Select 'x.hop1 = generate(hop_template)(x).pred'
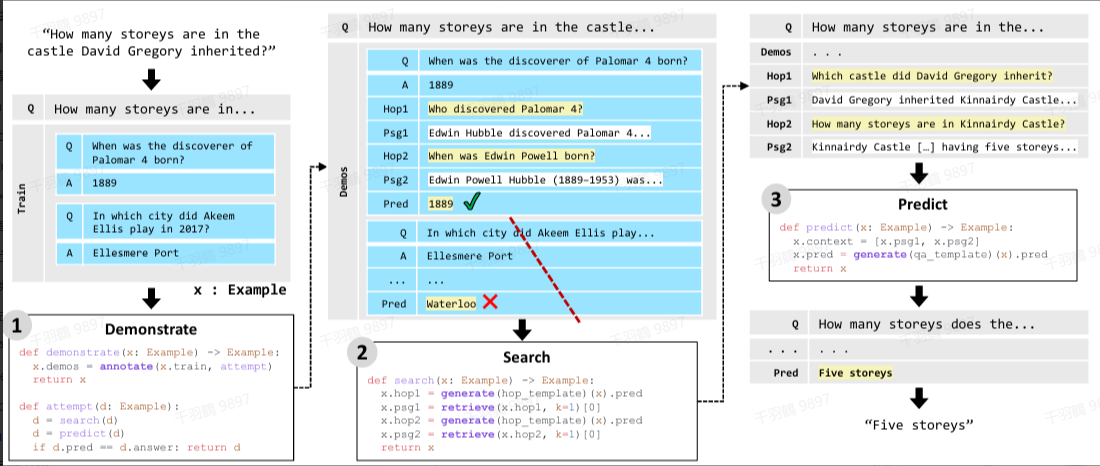The image size is (1100, 466). (x=511, y=394)
